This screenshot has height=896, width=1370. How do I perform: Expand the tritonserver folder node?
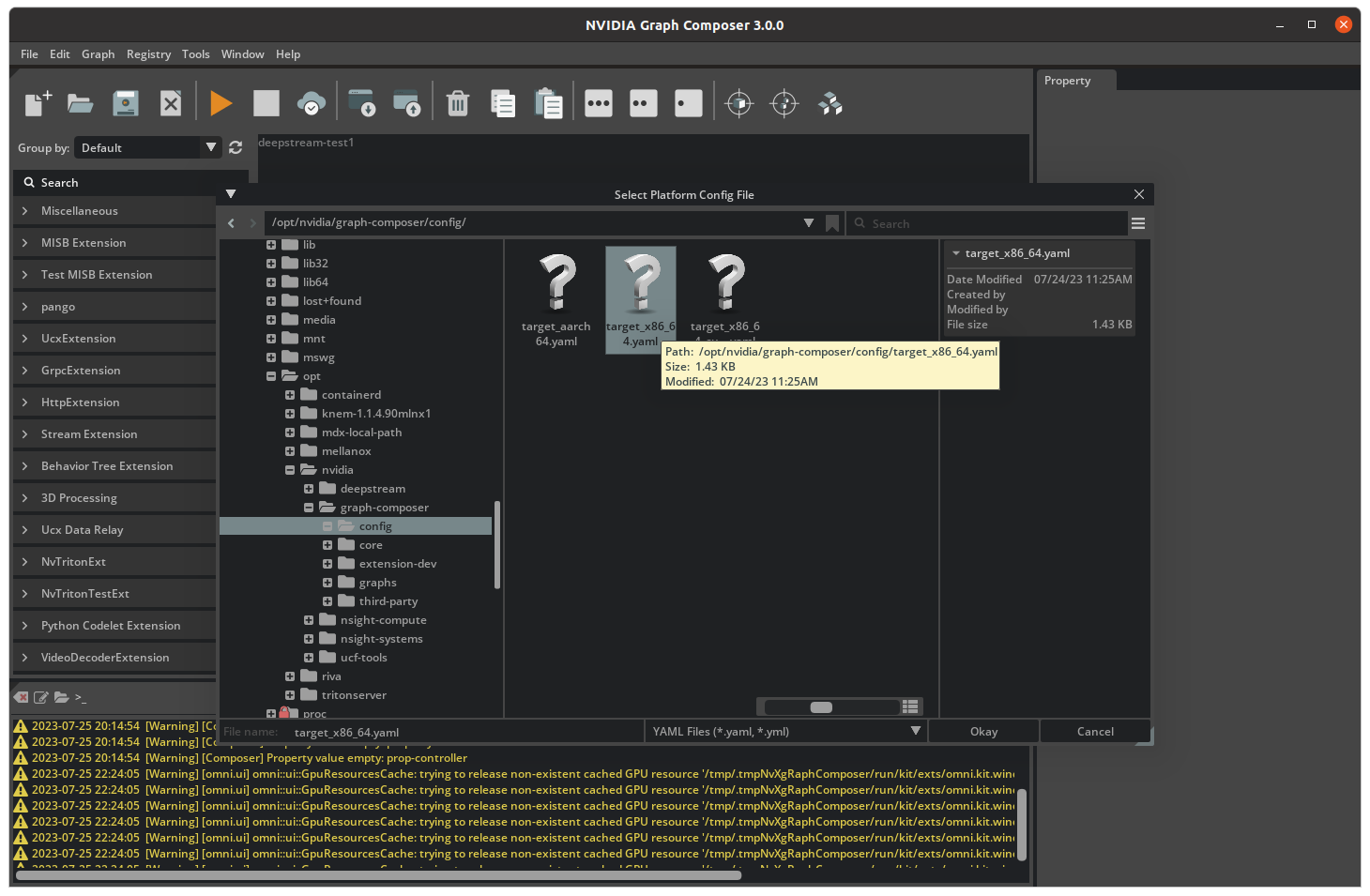coord(290,695)
